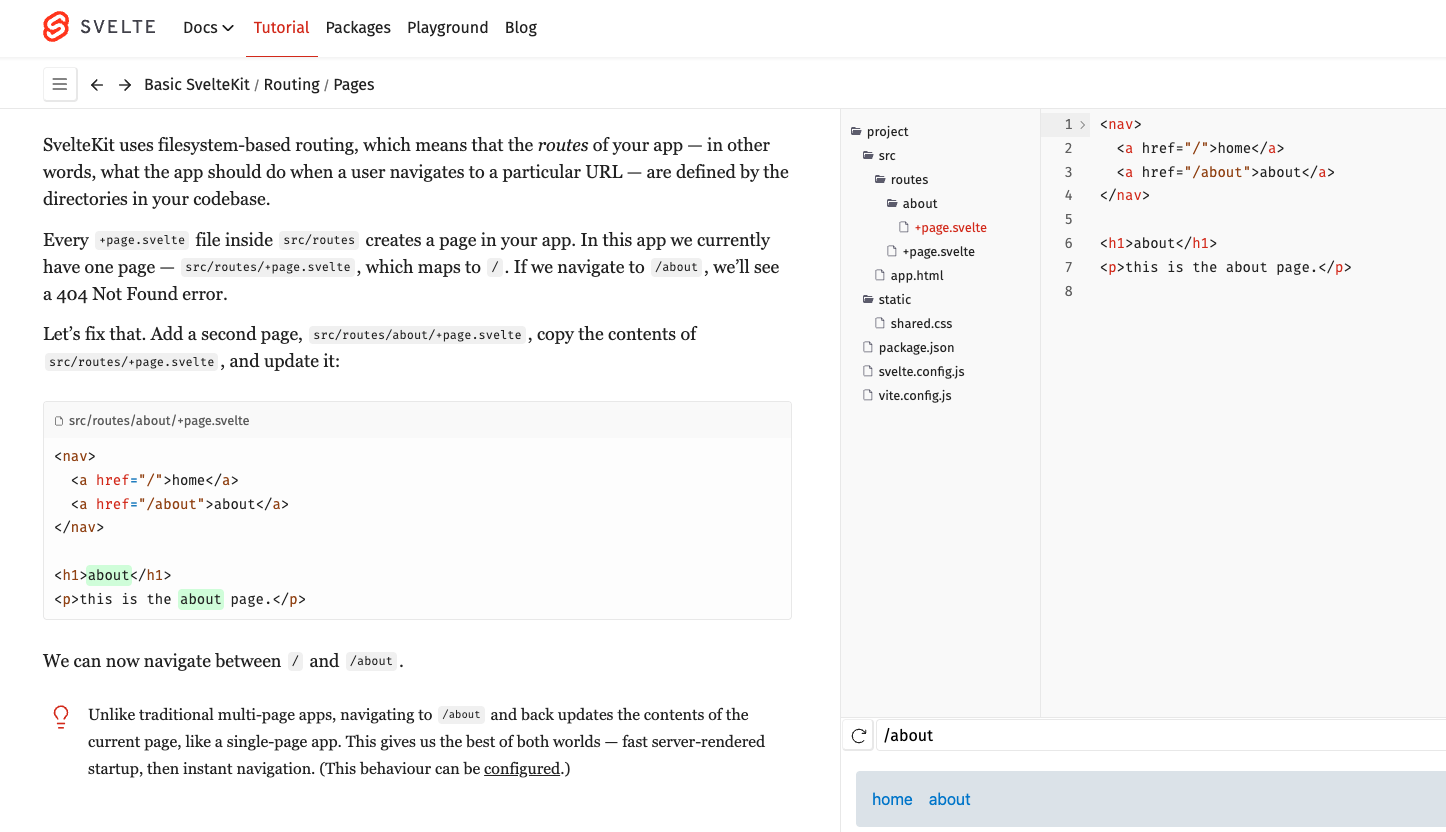Click the home link in preview
This screenshot has width=1446, height=832.
point(892,799)
